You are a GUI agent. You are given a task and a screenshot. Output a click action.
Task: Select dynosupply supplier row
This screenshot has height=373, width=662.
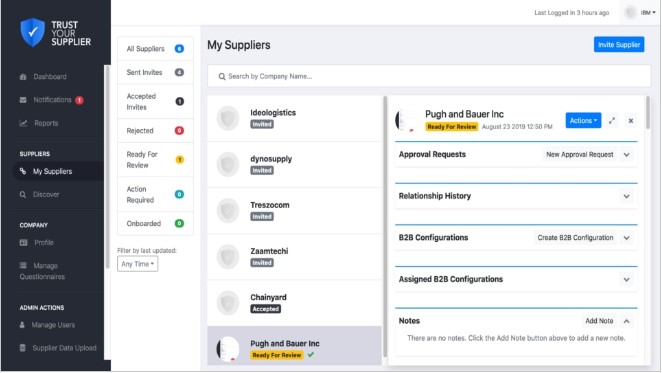295,164
